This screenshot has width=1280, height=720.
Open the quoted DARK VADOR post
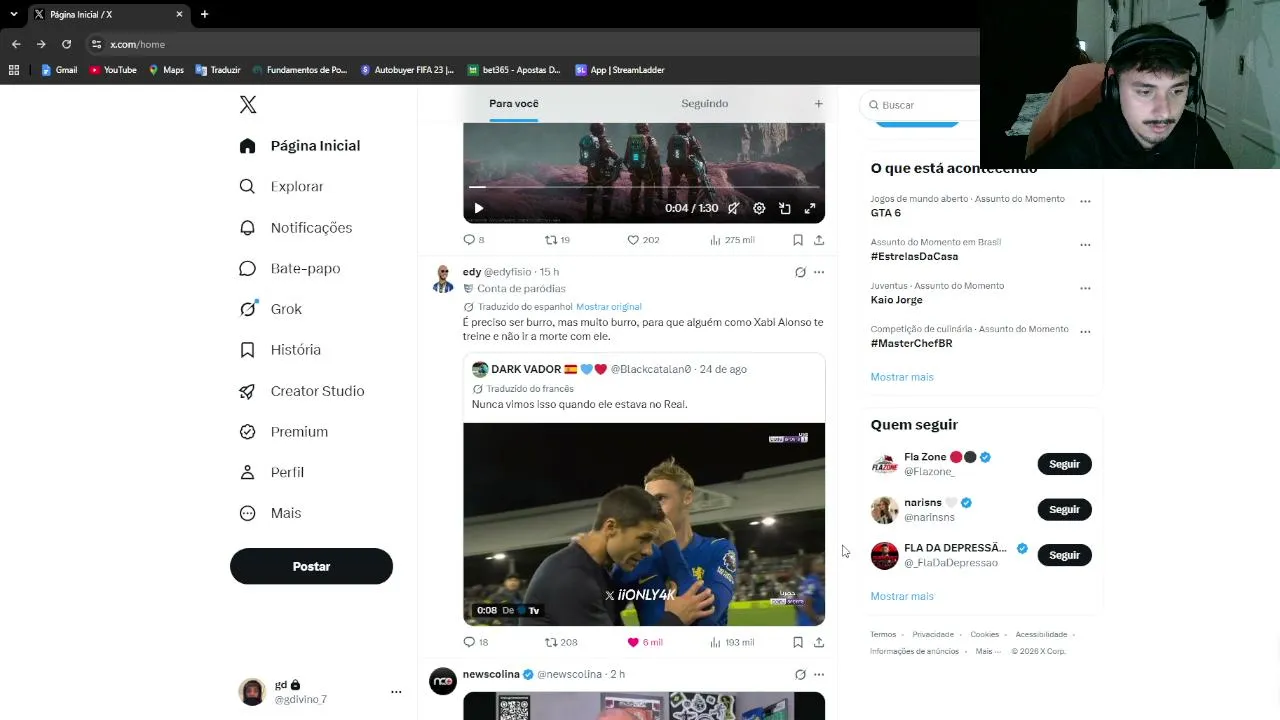[644, 387]
